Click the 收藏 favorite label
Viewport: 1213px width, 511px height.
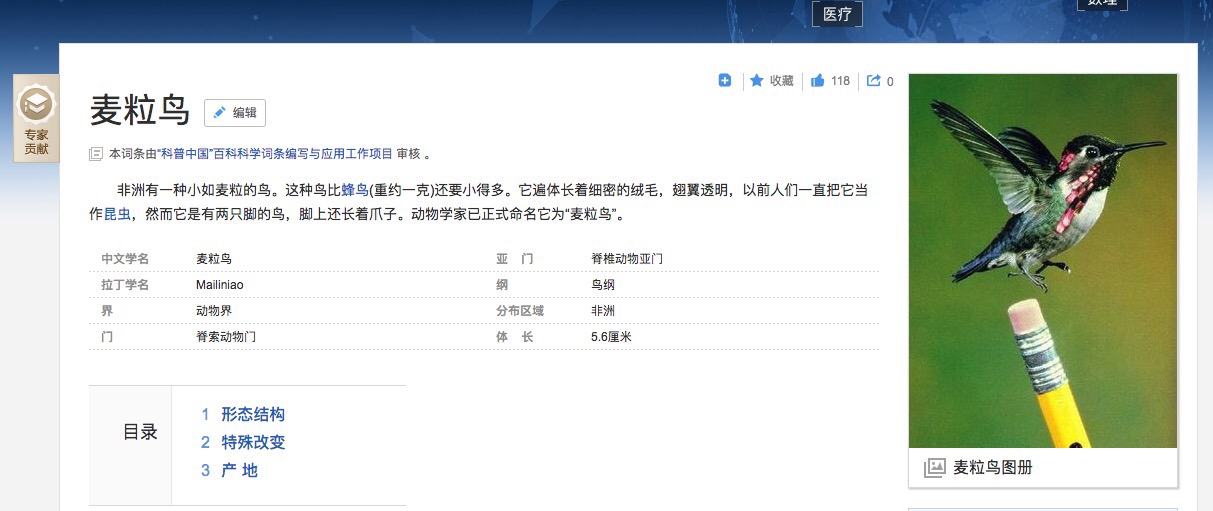[x=781, y=81]
